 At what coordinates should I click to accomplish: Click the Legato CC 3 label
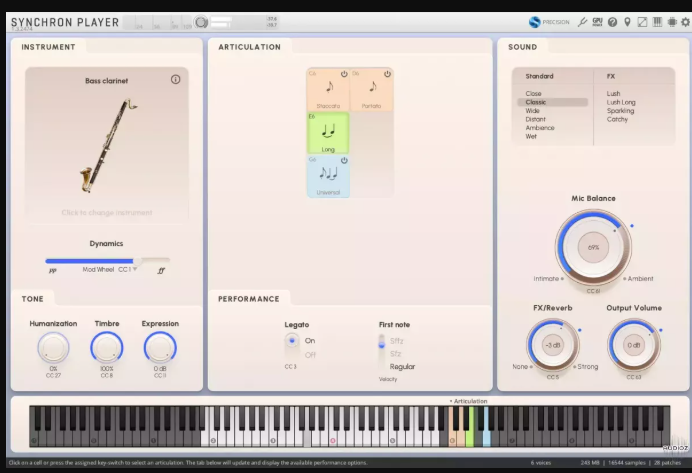(x=290, y=366)
